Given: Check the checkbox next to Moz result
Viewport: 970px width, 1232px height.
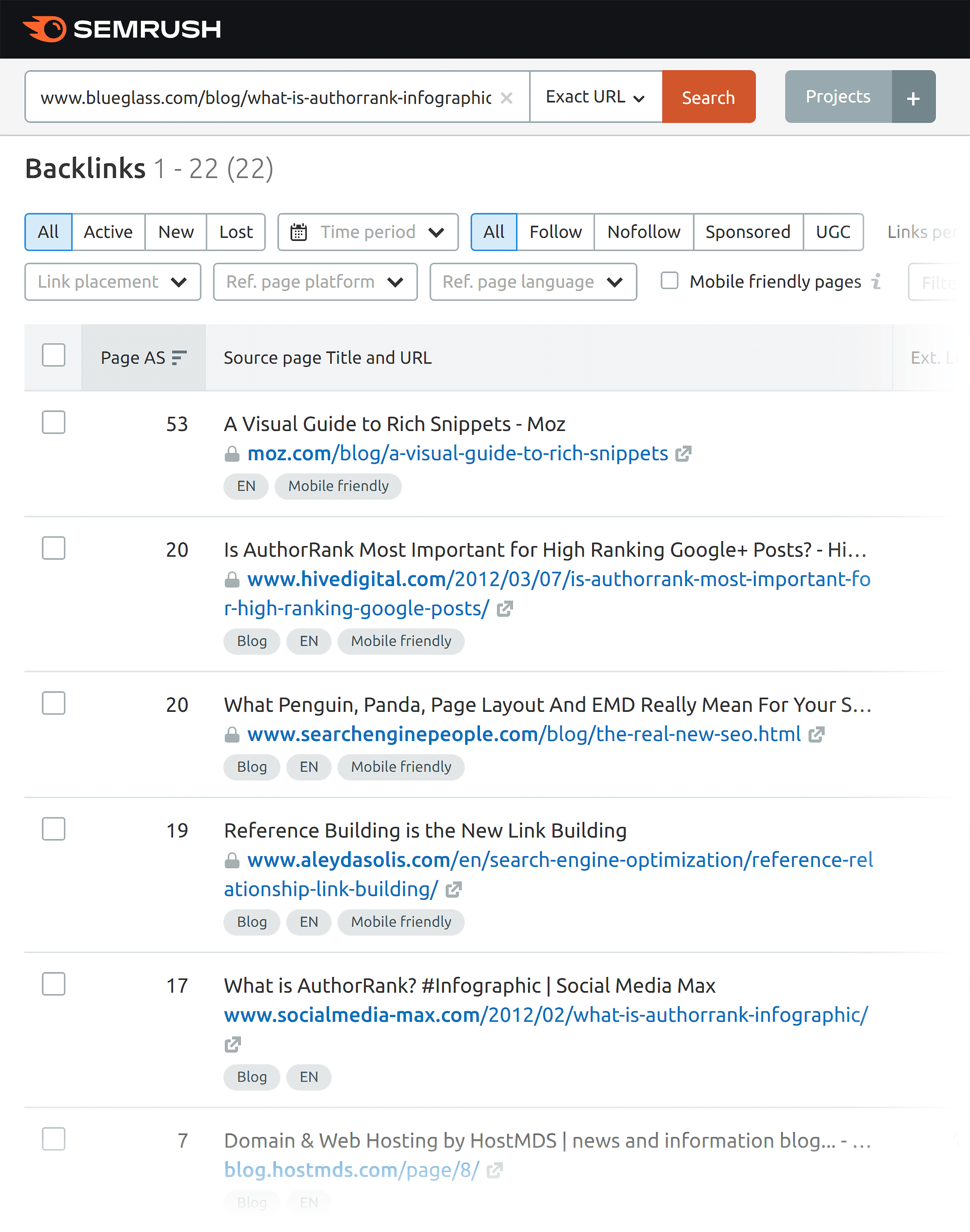Looking at the screenshot, I should [54, 423].
